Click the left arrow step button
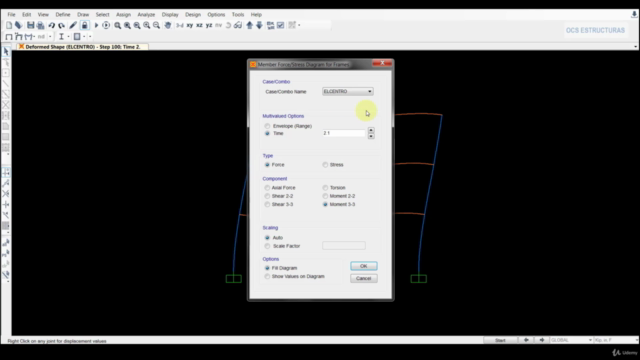The image size is (640, 360). click(526, 340)
